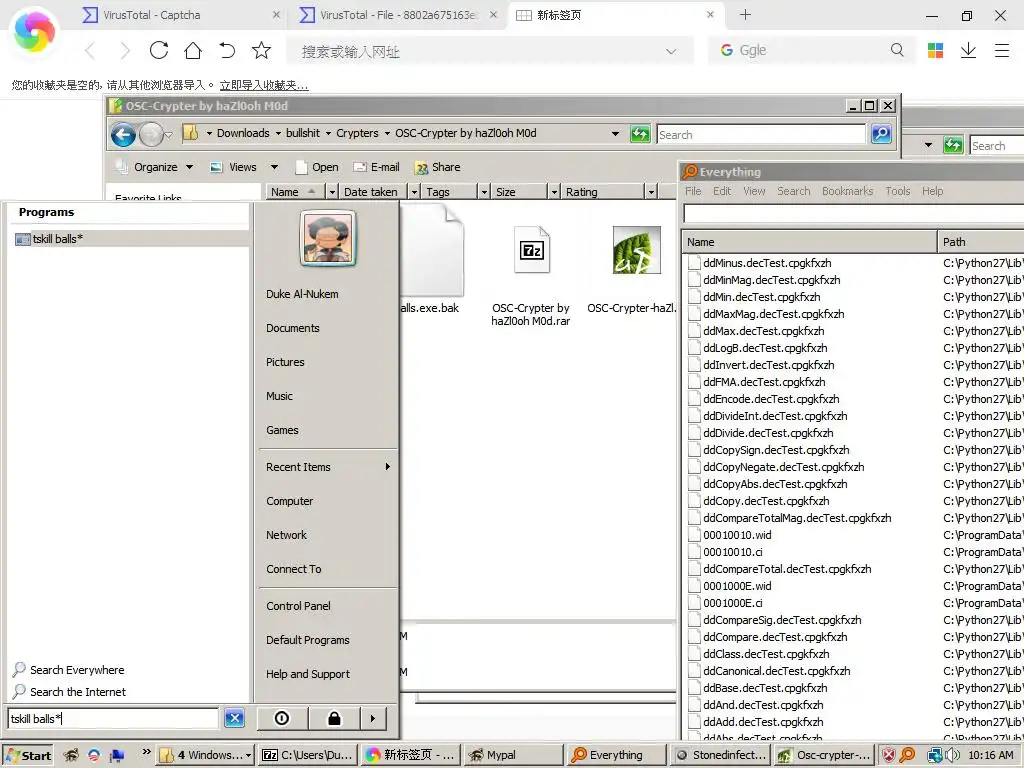Open the colorful apps grid icon
This screenshot has height=768, width=1024.
click(935, 50)
